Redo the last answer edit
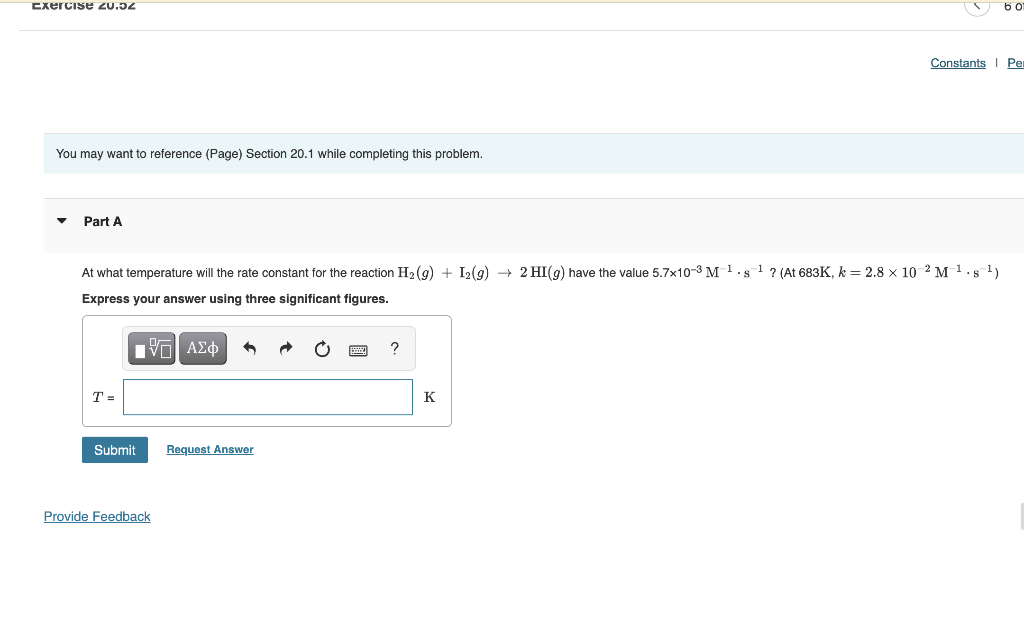Image resolution: width=1024 pixels, height=641 pixels. (286, 348)
